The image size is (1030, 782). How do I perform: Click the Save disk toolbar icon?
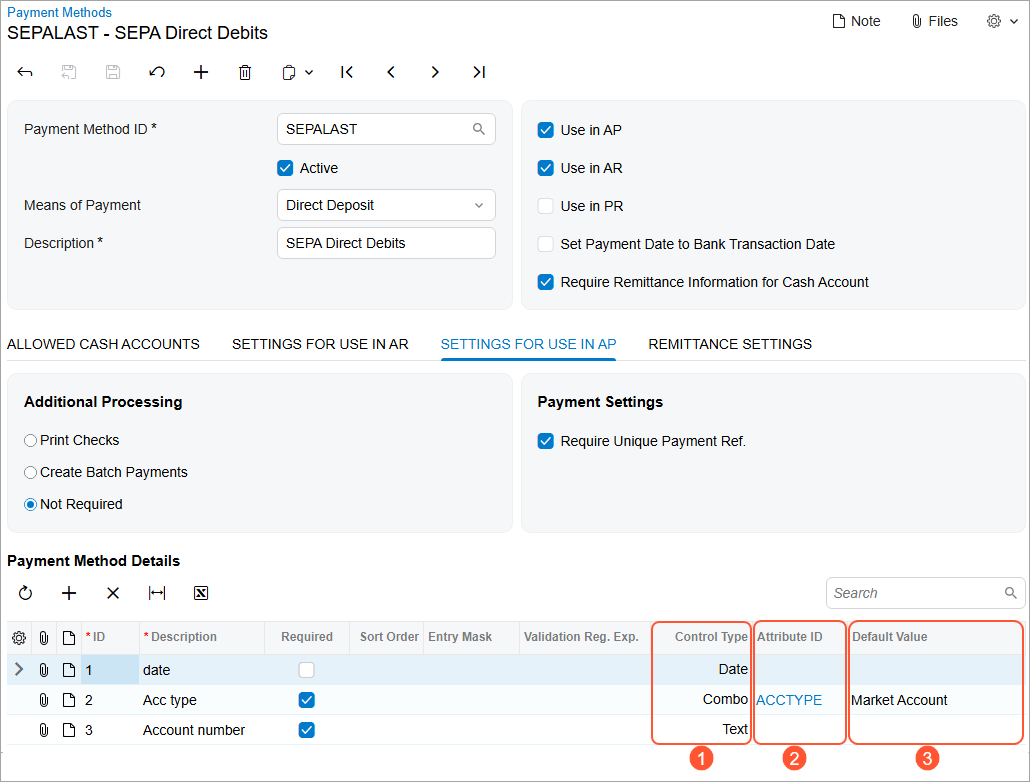point(113,72)
